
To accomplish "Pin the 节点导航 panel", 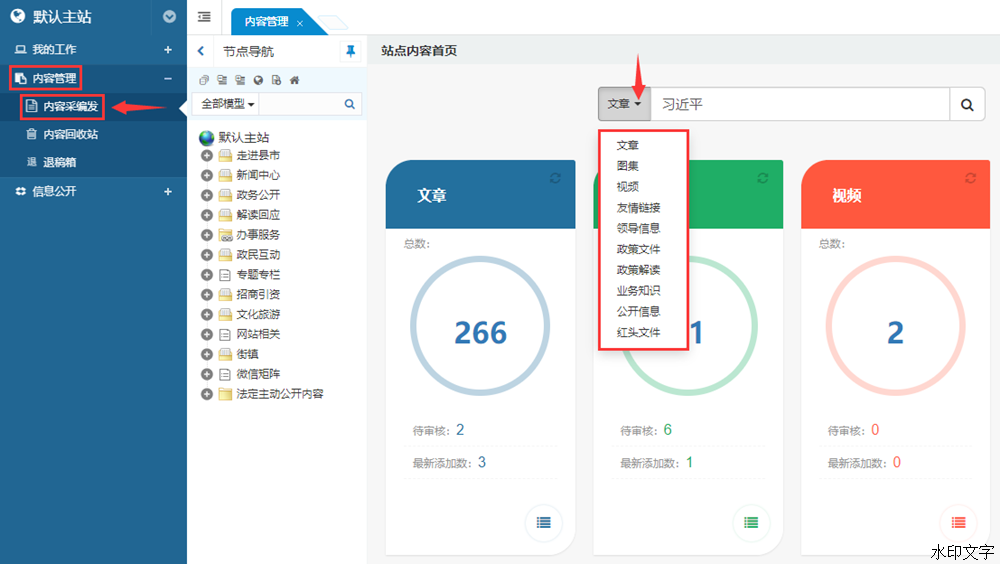I will click(350, 51).
